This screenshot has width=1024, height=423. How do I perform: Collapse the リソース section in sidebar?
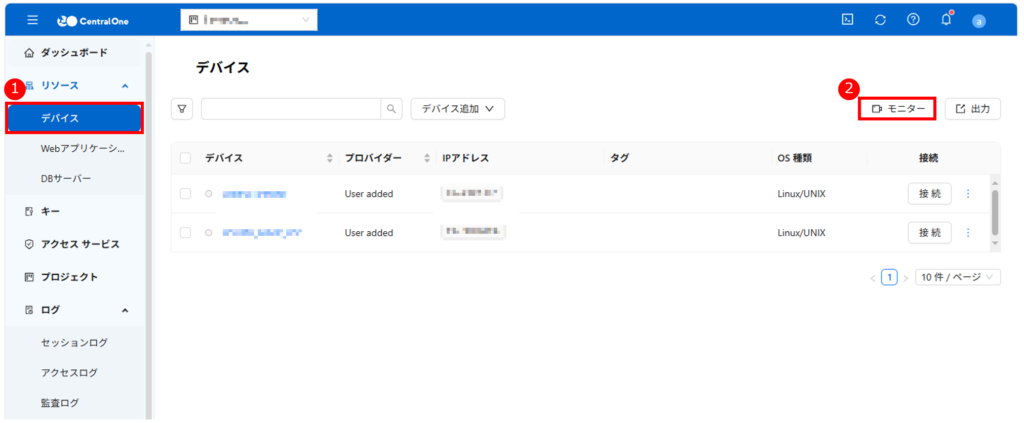coord(125,86)
